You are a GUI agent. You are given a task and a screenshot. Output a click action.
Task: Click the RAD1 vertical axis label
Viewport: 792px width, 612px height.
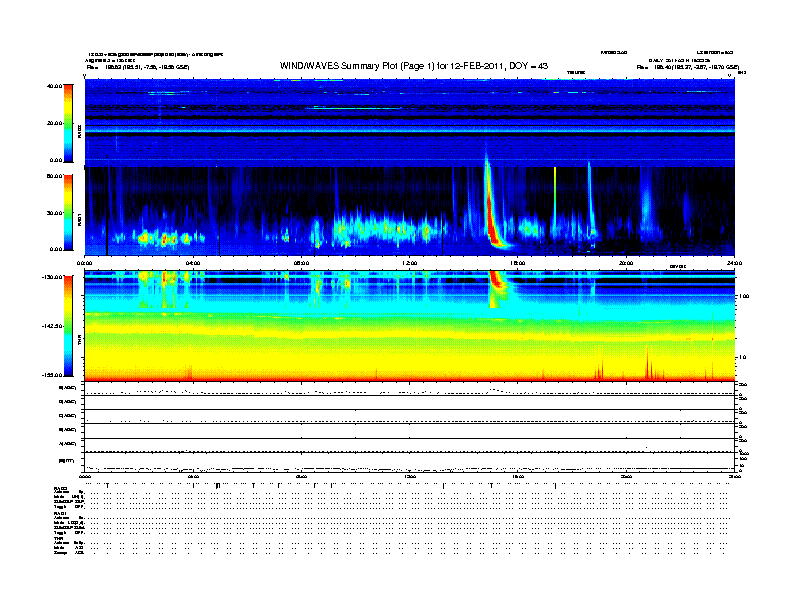(x=79, y=219)
